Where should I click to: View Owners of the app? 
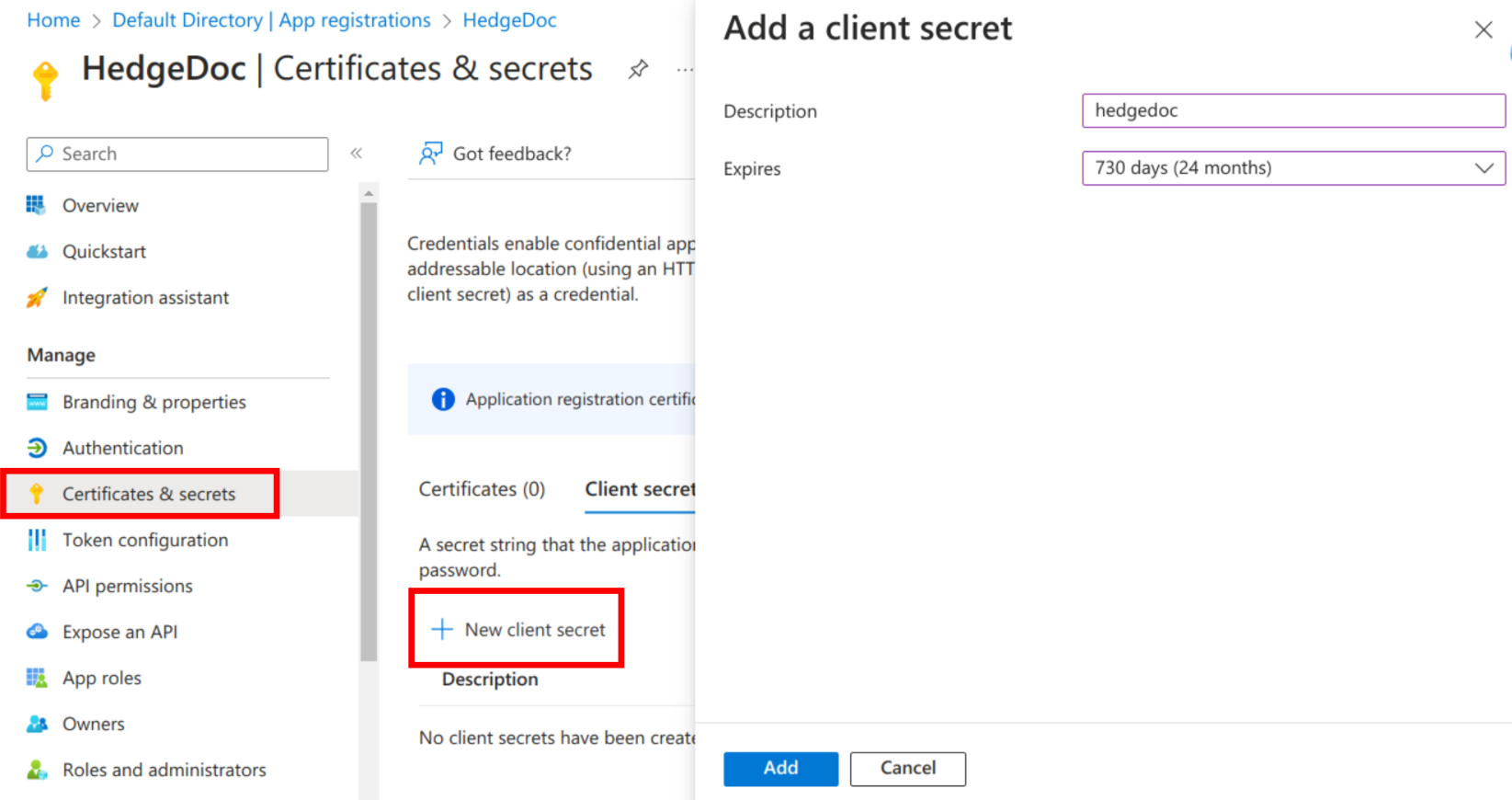tap(93, 724)
